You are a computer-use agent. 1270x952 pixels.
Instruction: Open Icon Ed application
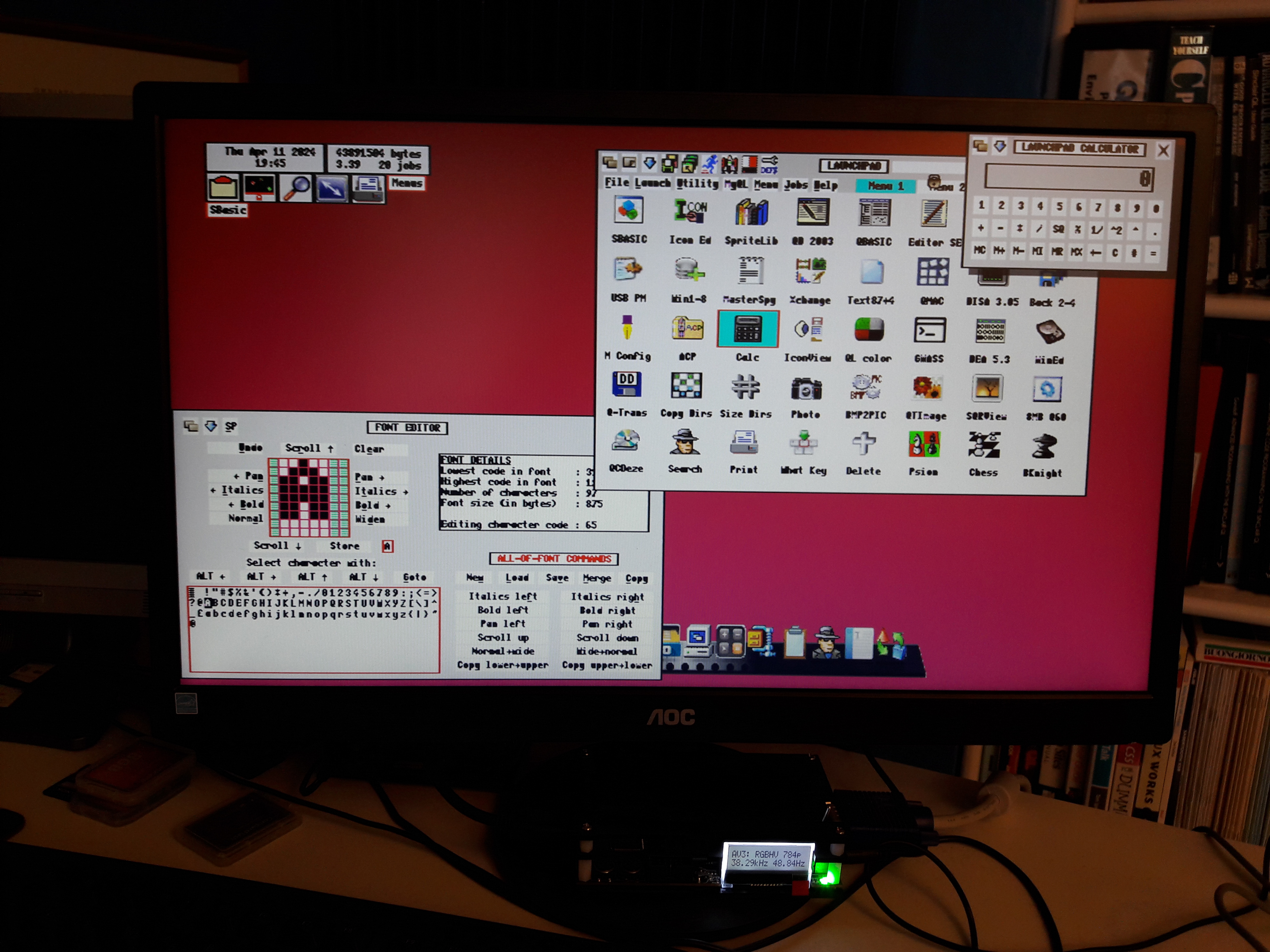pyautogui.click(x=690, y=211)
